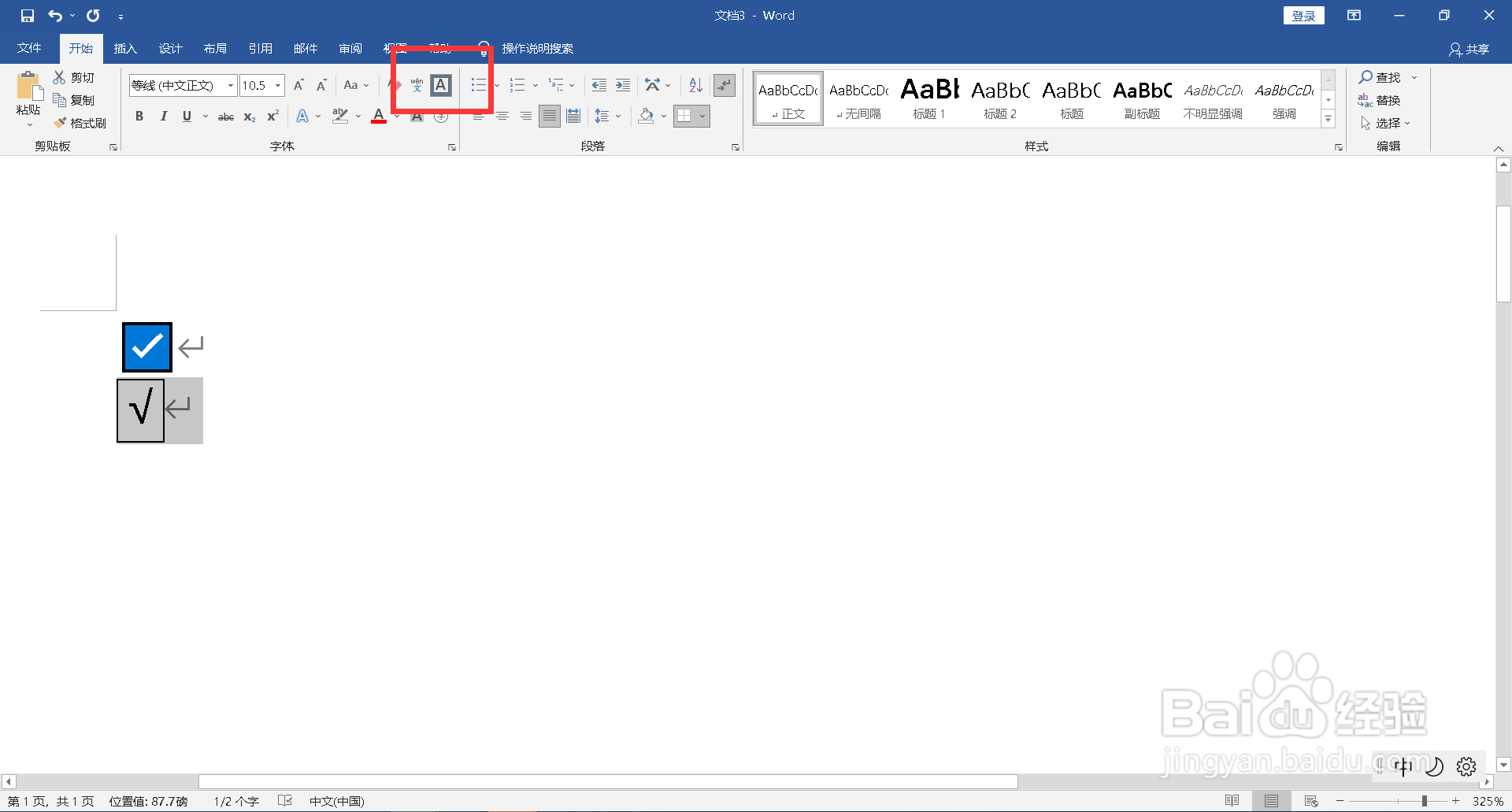Open Asian layout character scaling tool
Image resolution: width=1512 pixels, height=812 pixels.
click(x=652, y=85)
